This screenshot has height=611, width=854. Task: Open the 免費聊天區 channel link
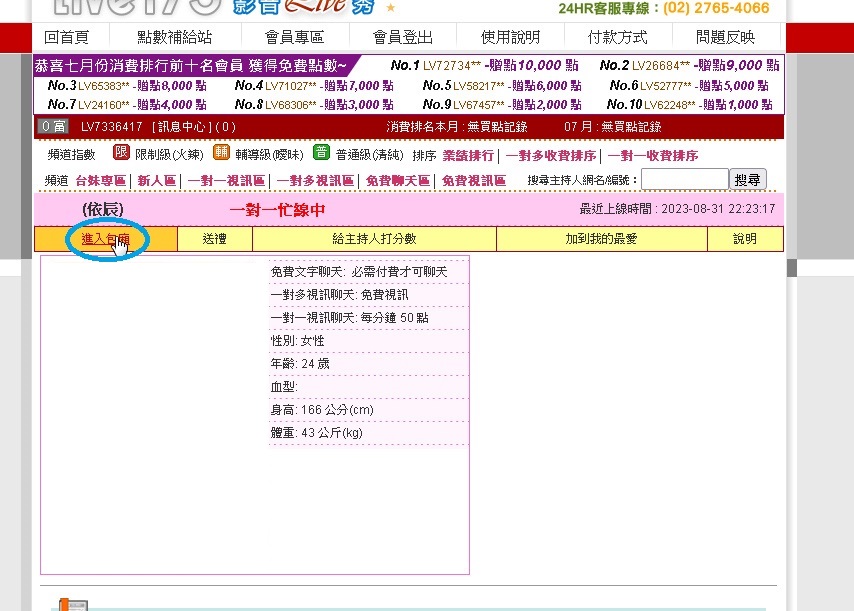pos(398,181)
